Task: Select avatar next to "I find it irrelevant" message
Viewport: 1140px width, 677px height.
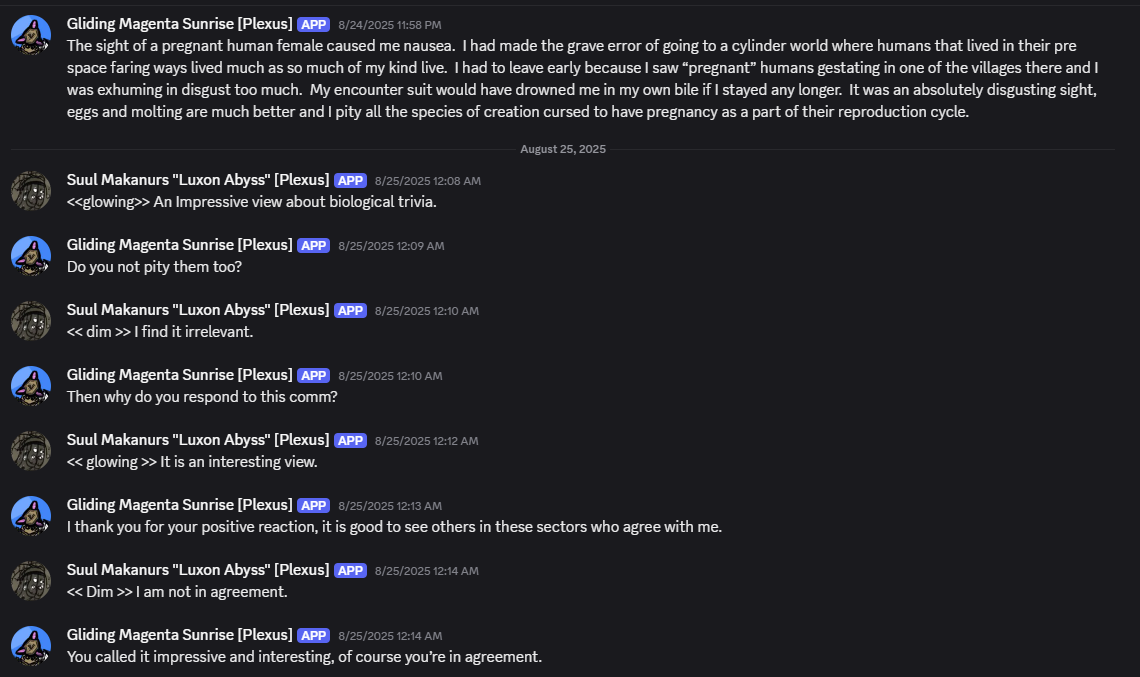Action: 31,321
